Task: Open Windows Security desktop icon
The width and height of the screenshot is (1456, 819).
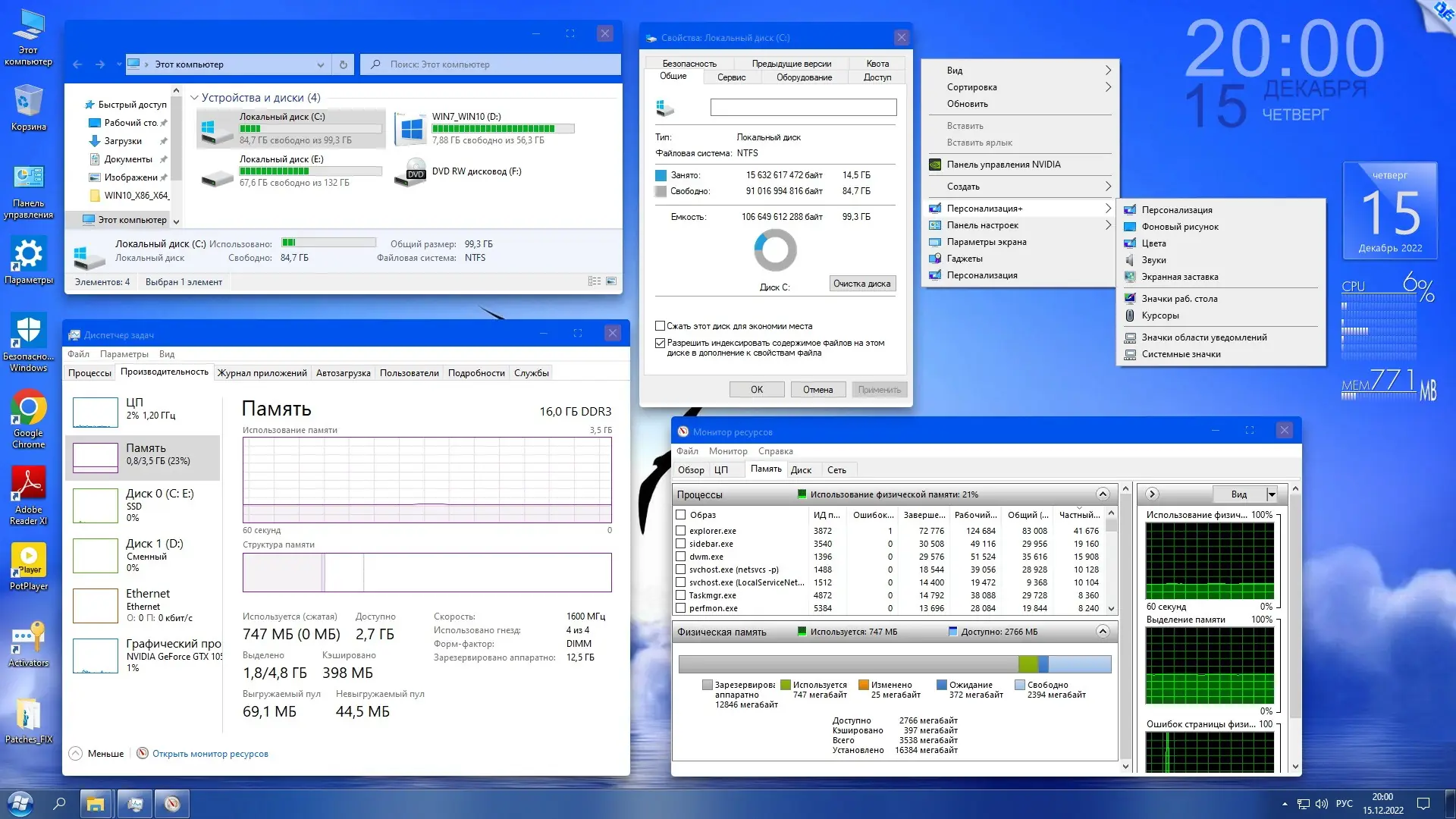Action: 28,332
